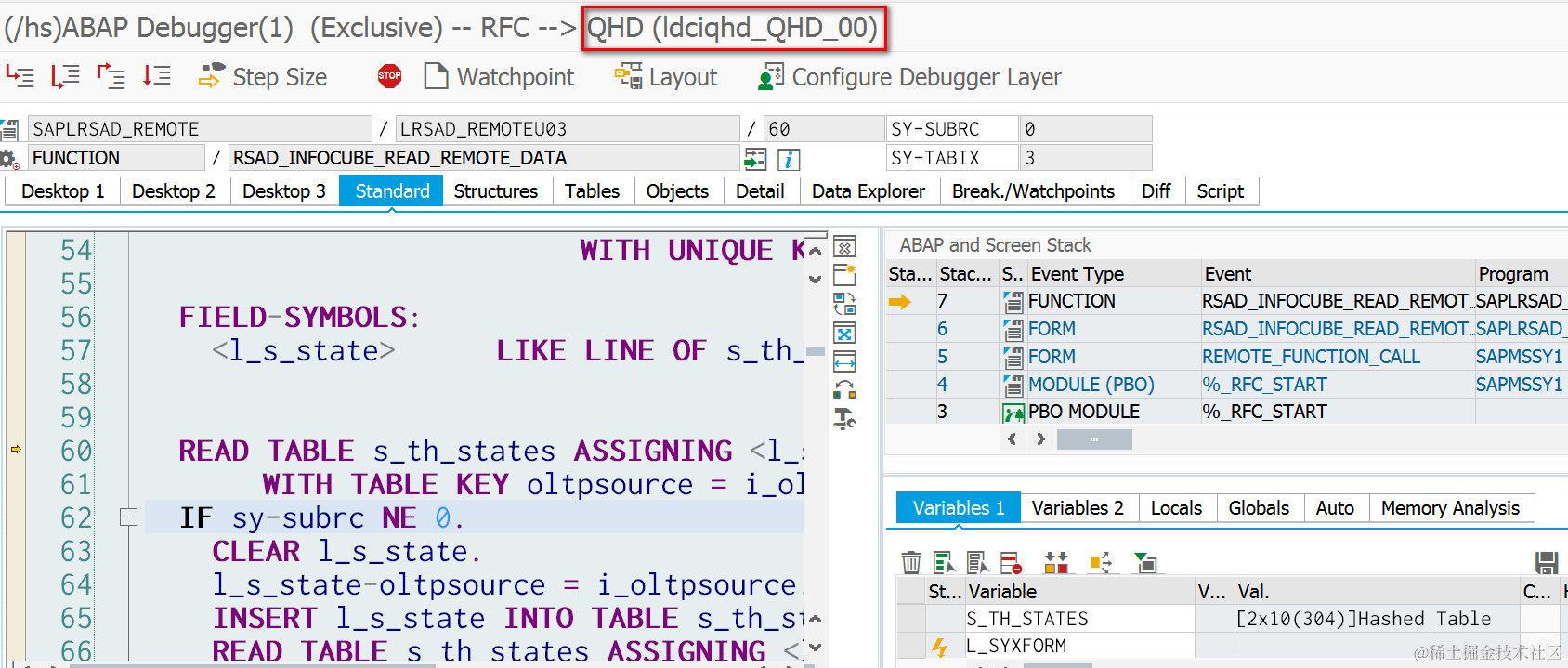1568x668 pixels.
Task: Open the Data Explorer tab
Action: pos(869,191)
